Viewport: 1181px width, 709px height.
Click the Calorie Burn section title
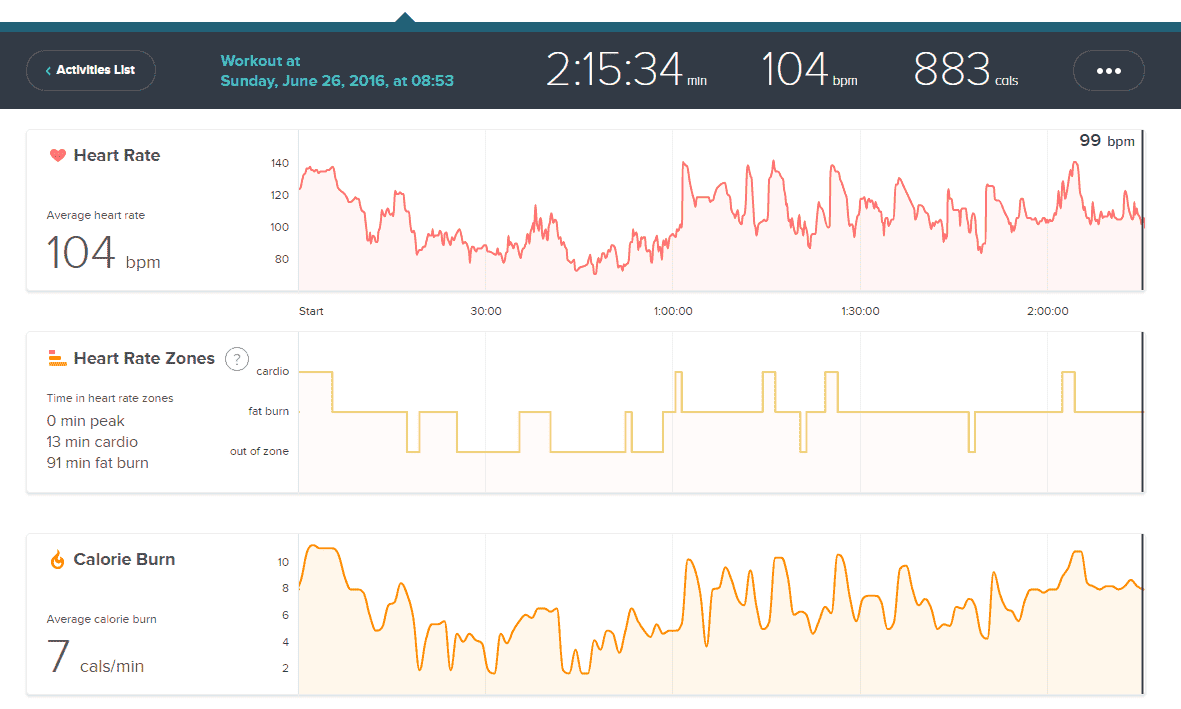click(124, 560)
